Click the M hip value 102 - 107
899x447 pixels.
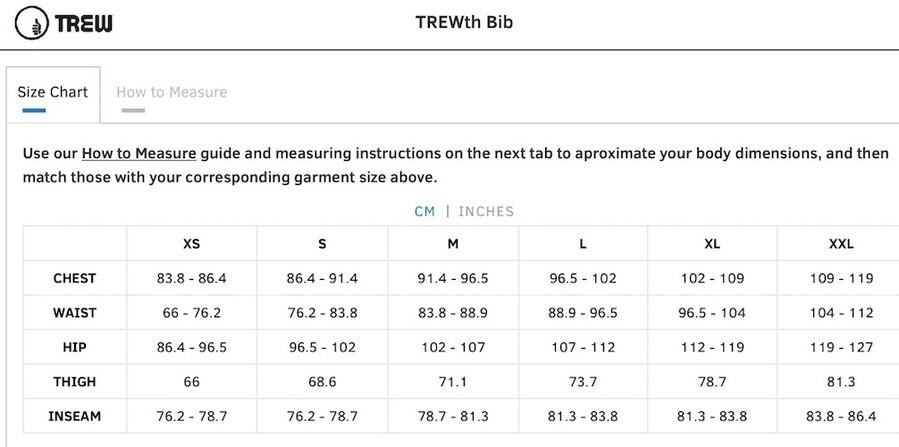pos(453,347)
